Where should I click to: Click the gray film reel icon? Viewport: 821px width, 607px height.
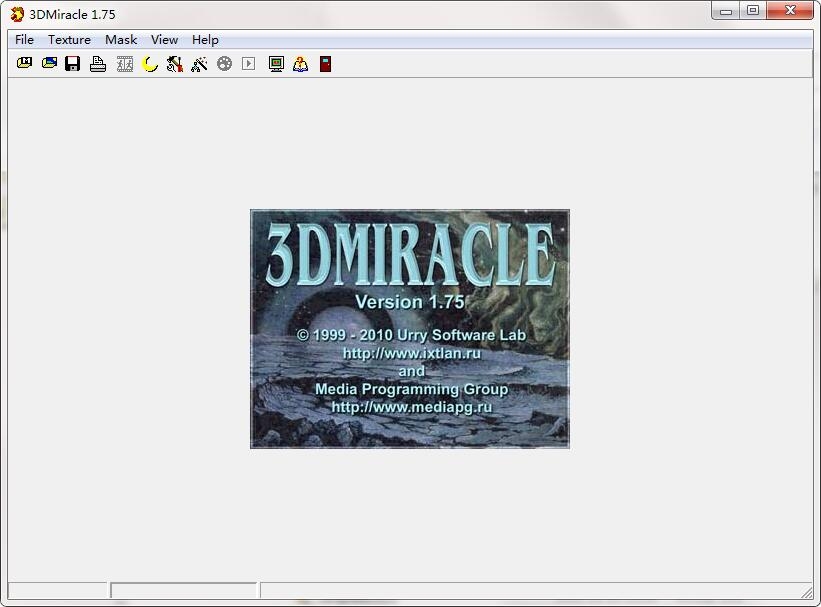coord(224,64)
